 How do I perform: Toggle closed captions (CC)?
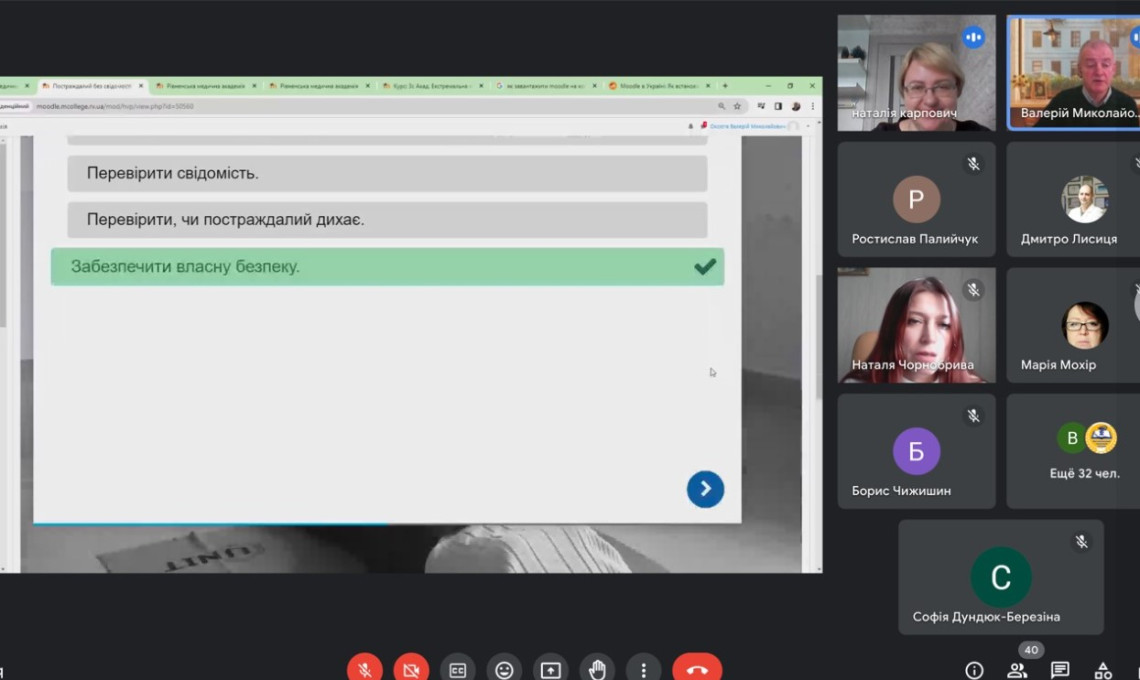(x=457, y=669)
